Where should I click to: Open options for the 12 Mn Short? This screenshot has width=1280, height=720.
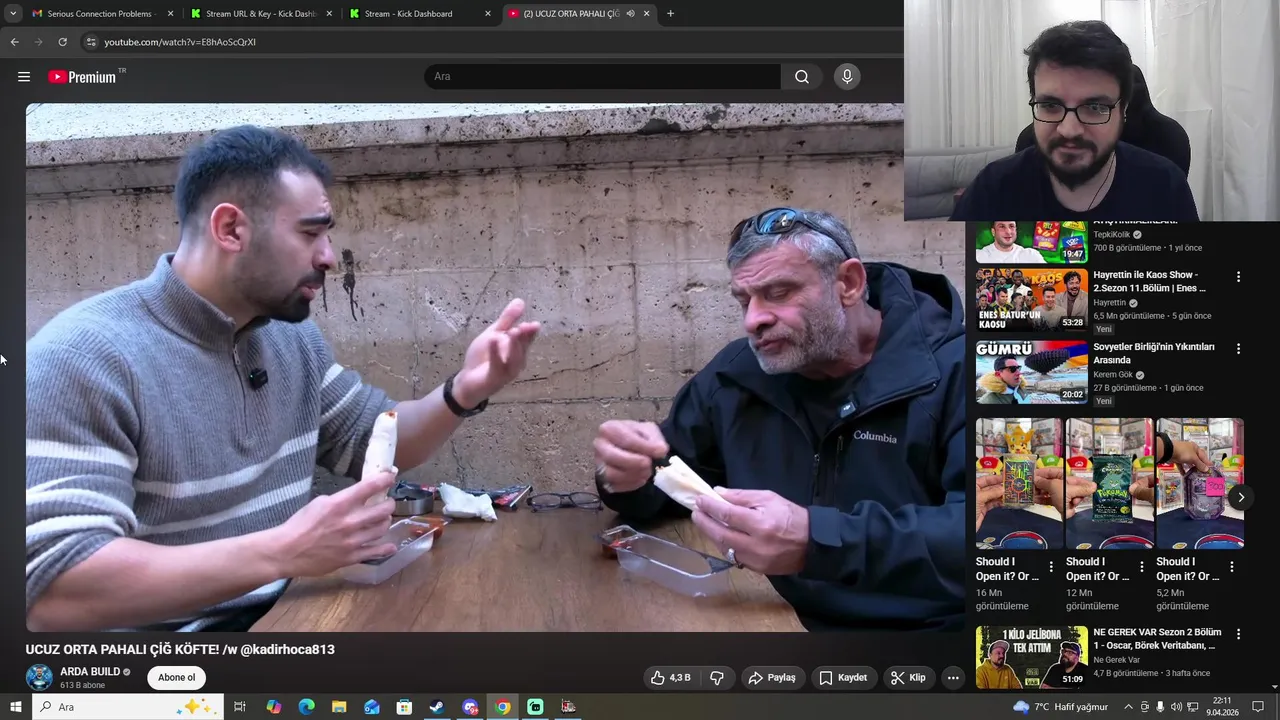click(1141, 567)
